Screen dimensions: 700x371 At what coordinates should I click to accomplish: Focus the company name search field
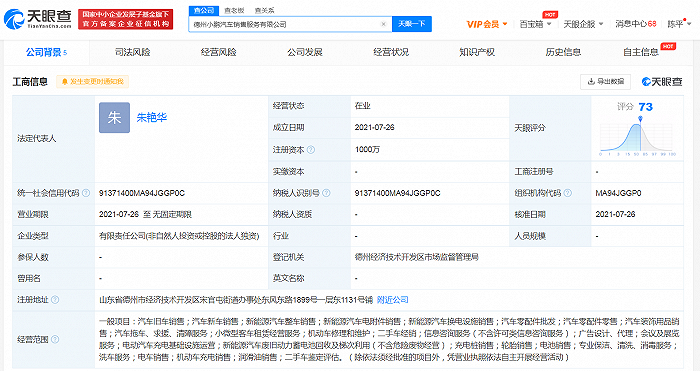click(286, 24)
